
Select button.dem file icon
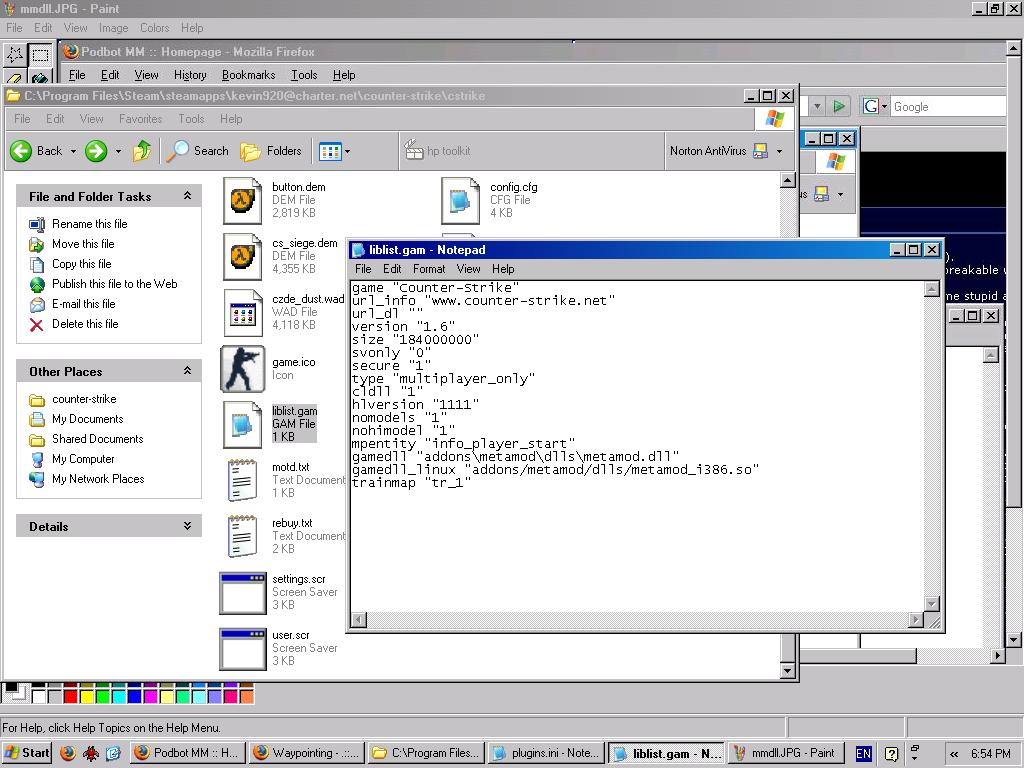(242, 200)
